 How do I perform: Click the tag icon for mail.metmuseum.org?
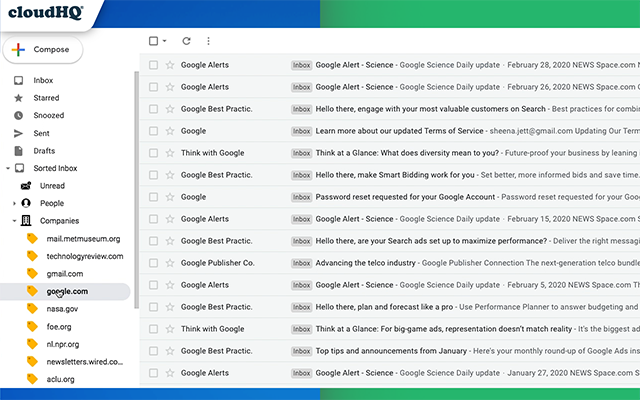coord(32,238)
